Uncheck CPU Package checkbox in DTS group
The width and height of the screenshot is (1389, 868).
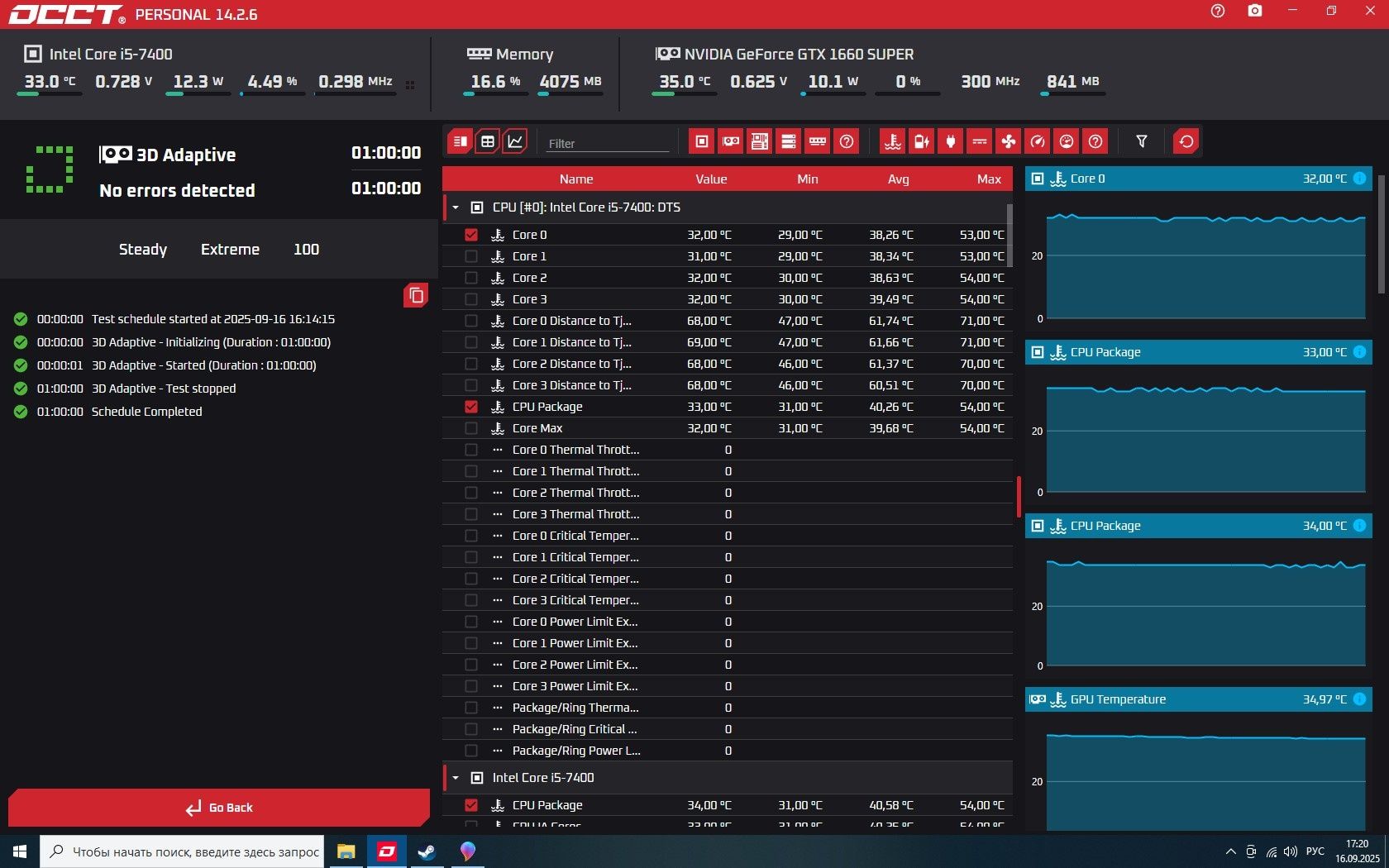pyautogui.click(x=471, y=407)
